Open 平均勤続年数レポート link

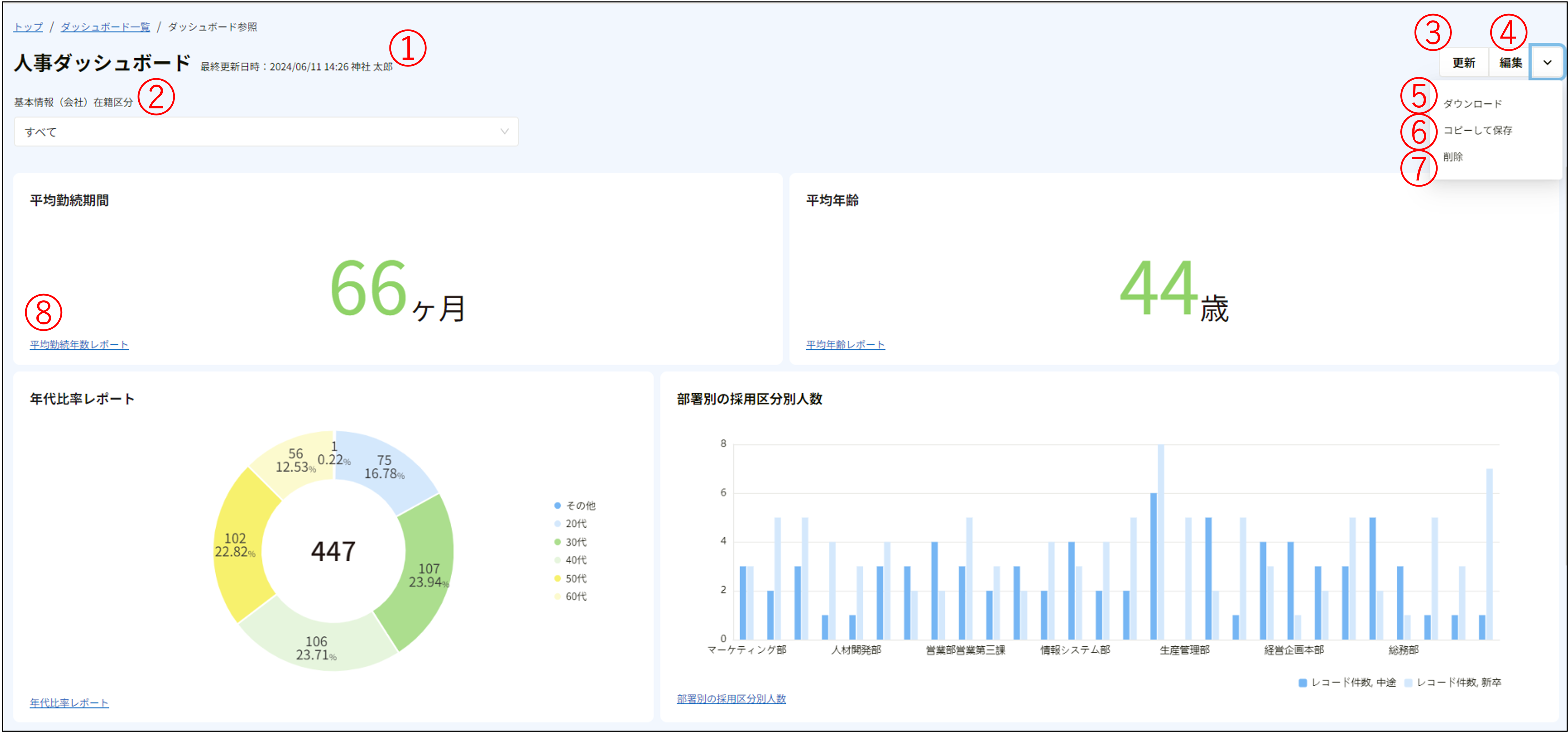[79, 345]
